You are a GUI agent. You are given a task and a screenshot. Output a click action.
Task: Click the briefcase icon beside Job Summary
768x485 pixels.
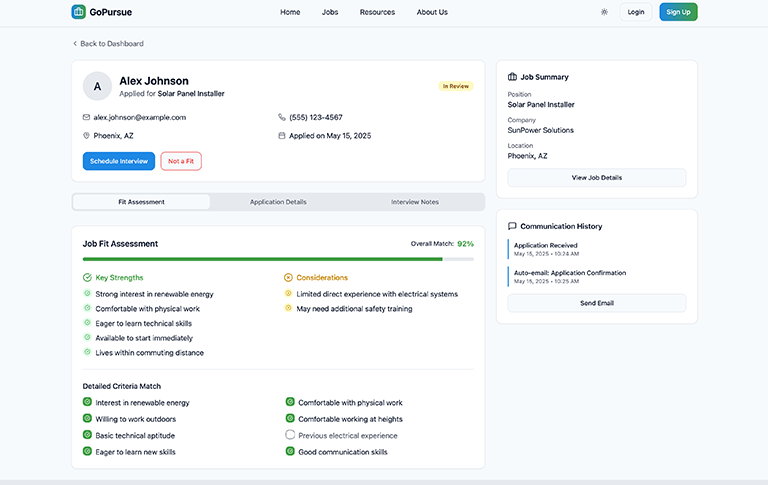pos(512,77)
